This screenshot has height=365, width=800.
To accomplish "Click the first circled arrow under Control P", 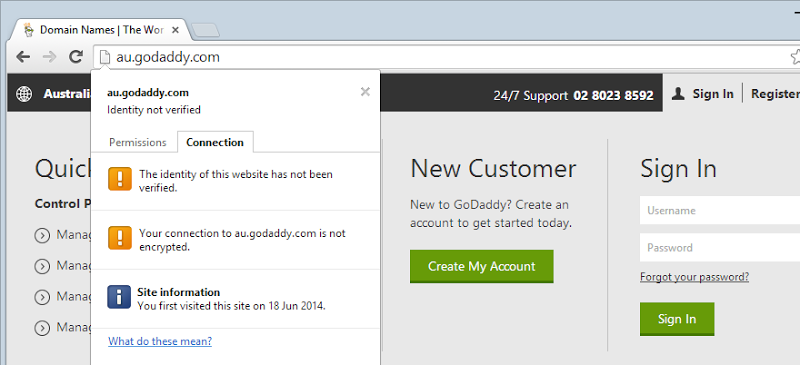I will click(x=42, y=236).
